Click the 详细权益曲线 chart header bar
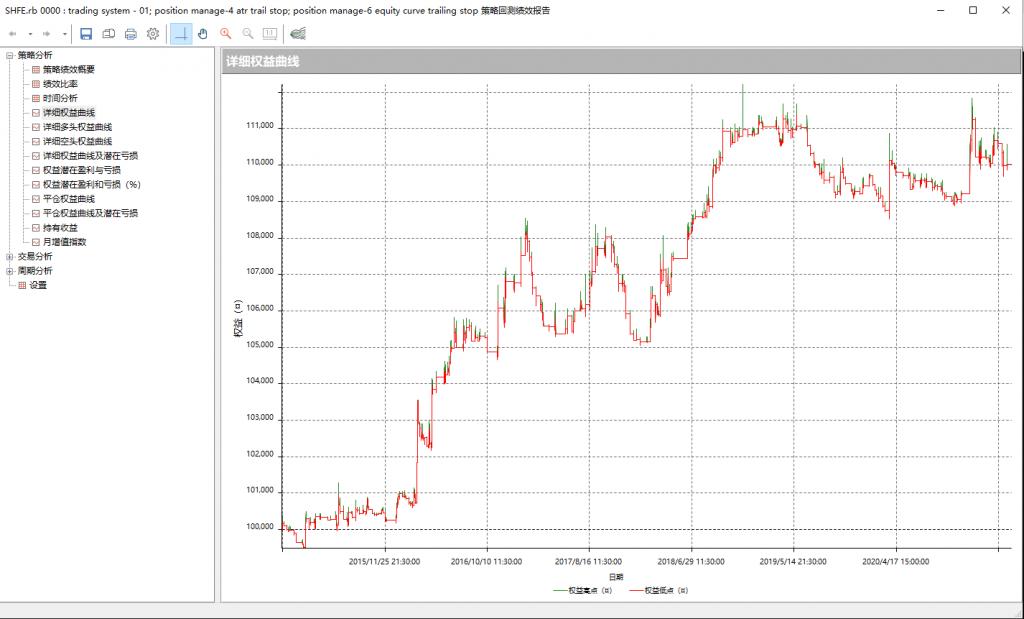1024x619 pixels. pos(620,61)
